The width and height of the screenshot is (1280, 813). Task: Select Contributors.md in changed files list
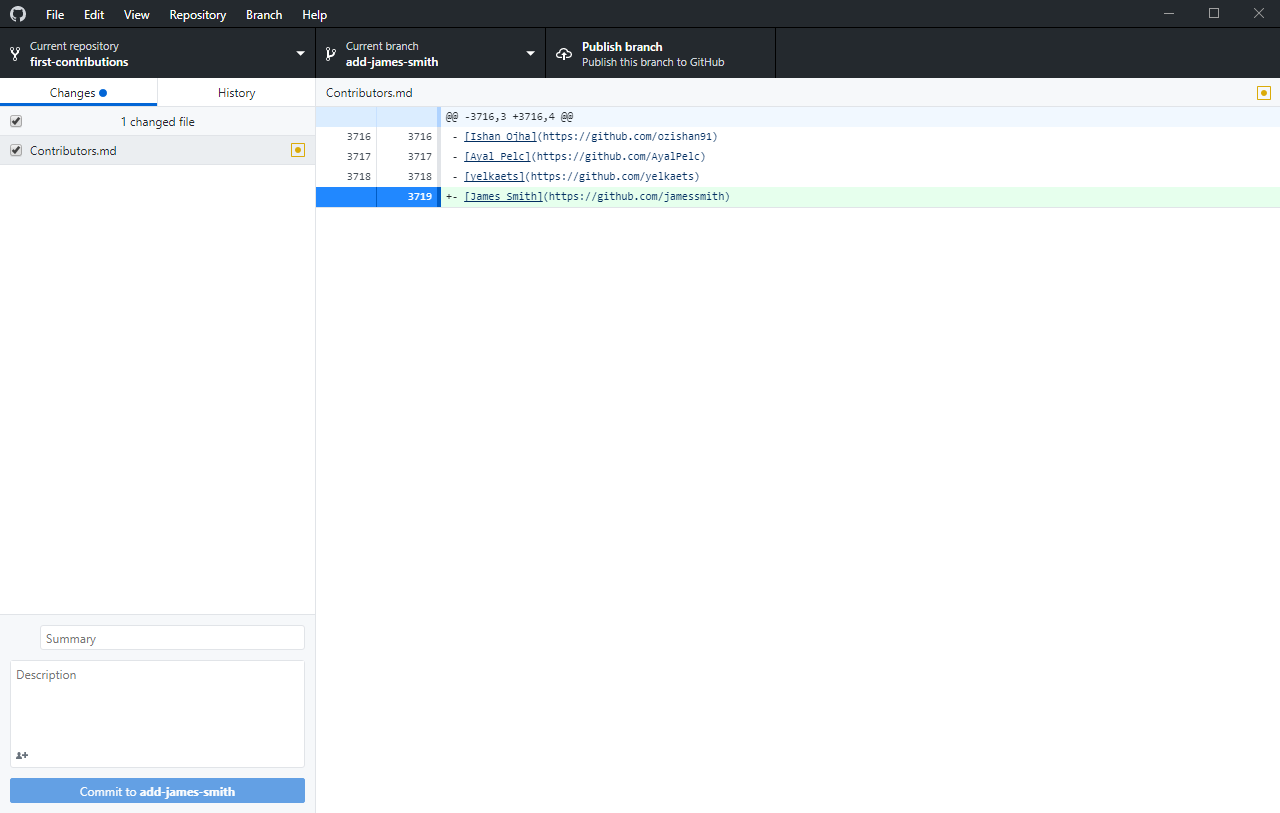(x=157, y=150)
